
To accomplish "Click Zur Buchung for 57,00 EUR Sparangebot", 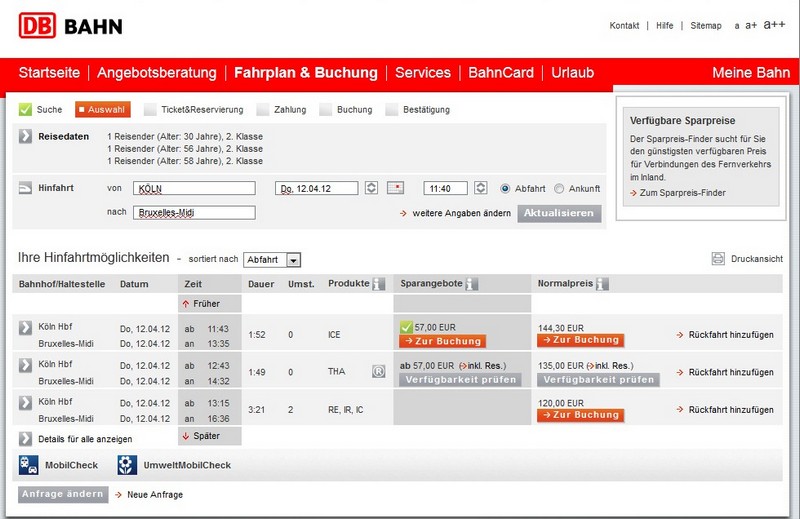I will (442, 341).
